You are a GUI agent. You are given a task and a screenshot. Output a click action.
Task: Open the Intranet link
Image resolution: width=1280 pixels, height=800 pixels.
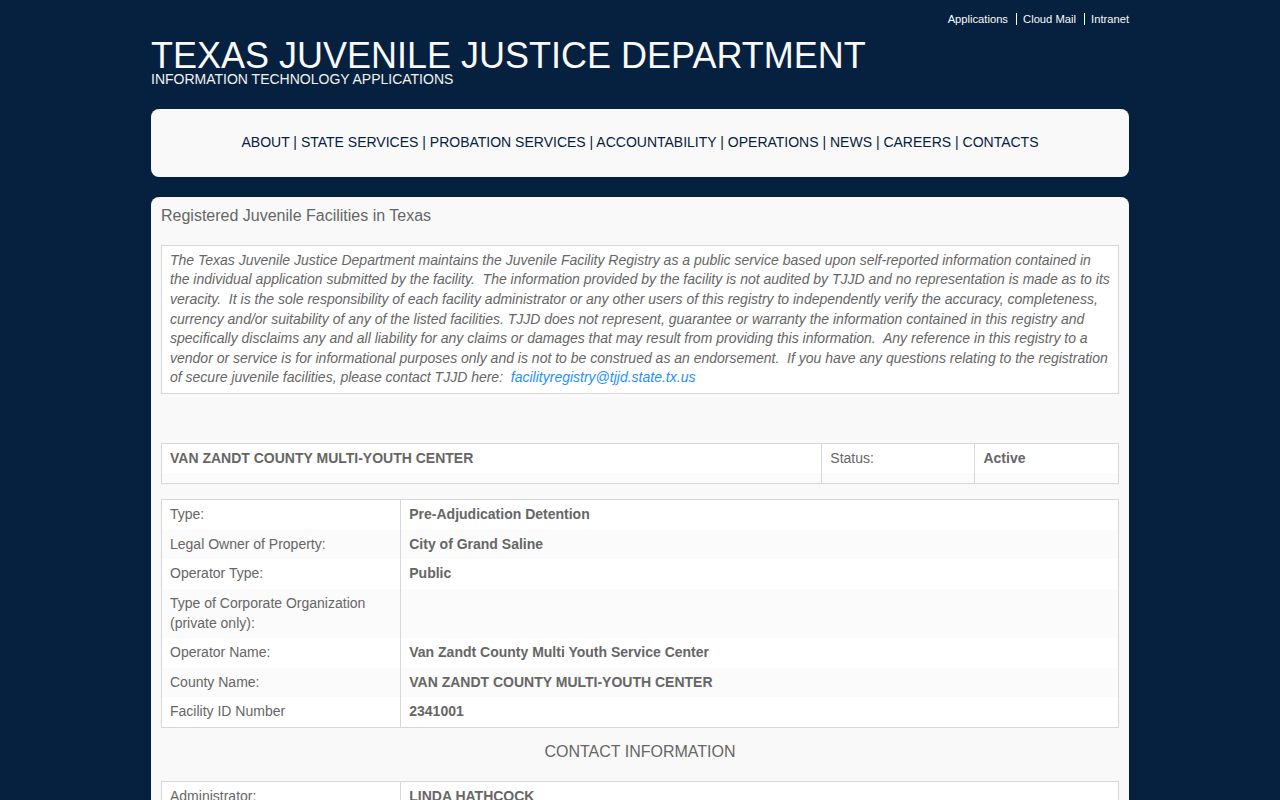1110,19
